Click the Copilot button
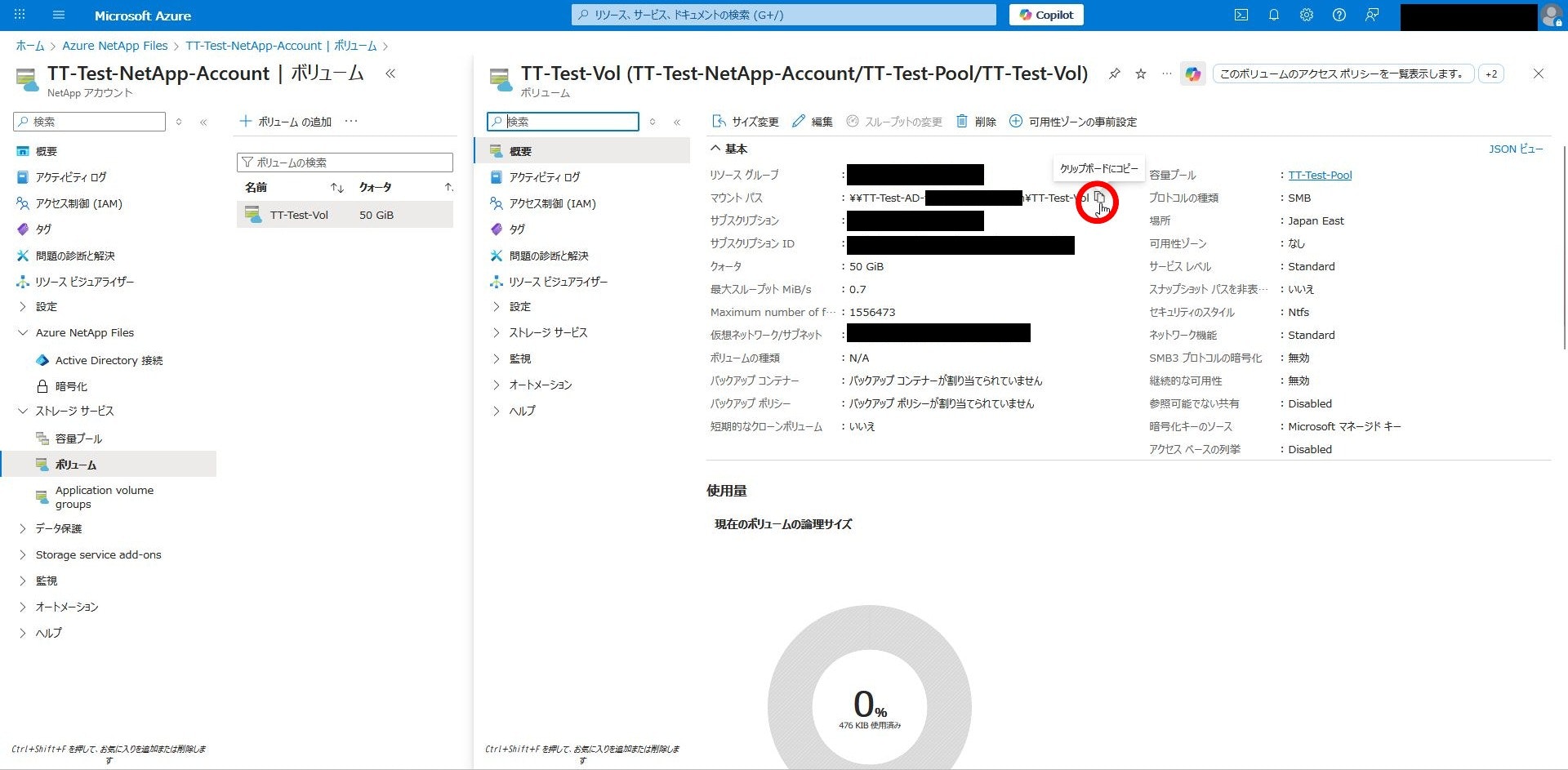The height and width of the screenshot is (770, 1568). (x=1046, y=15)
